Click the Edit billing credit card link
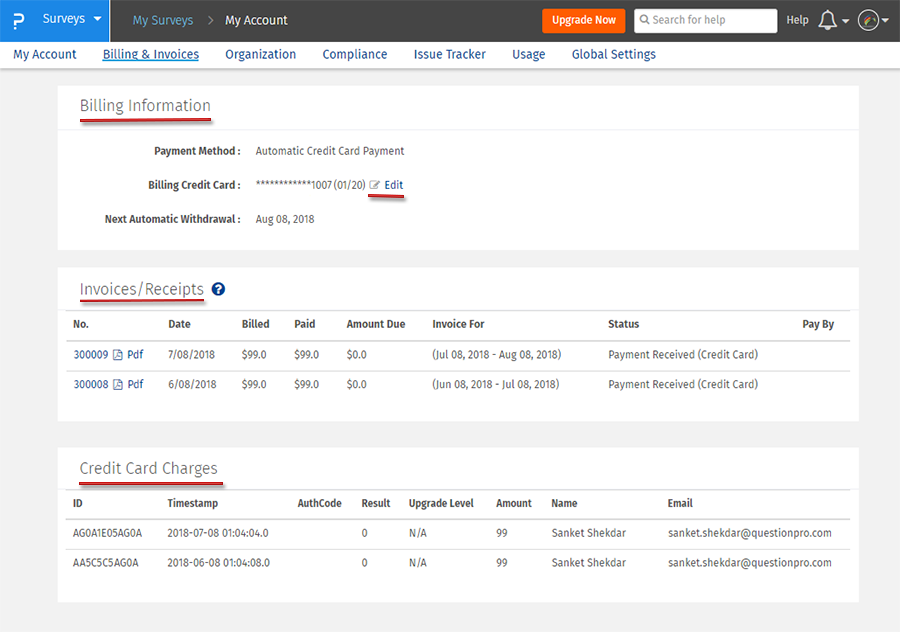 click(x=394, y=185)
